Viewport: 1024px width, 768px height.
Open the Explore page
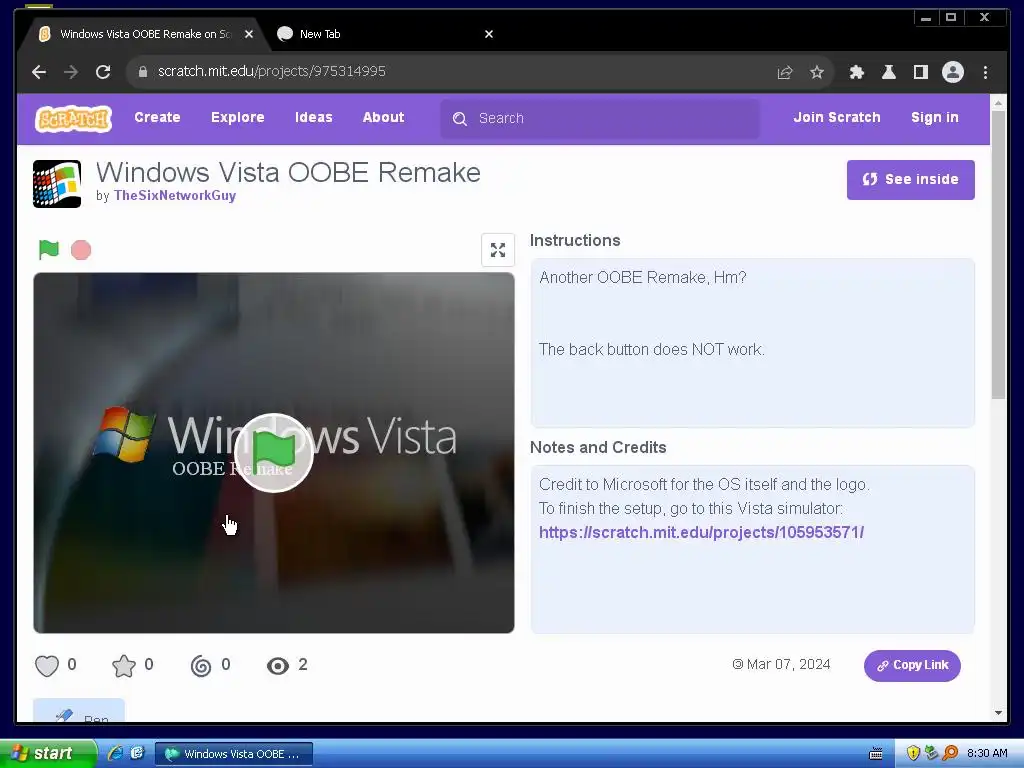(x=238, y=118)
